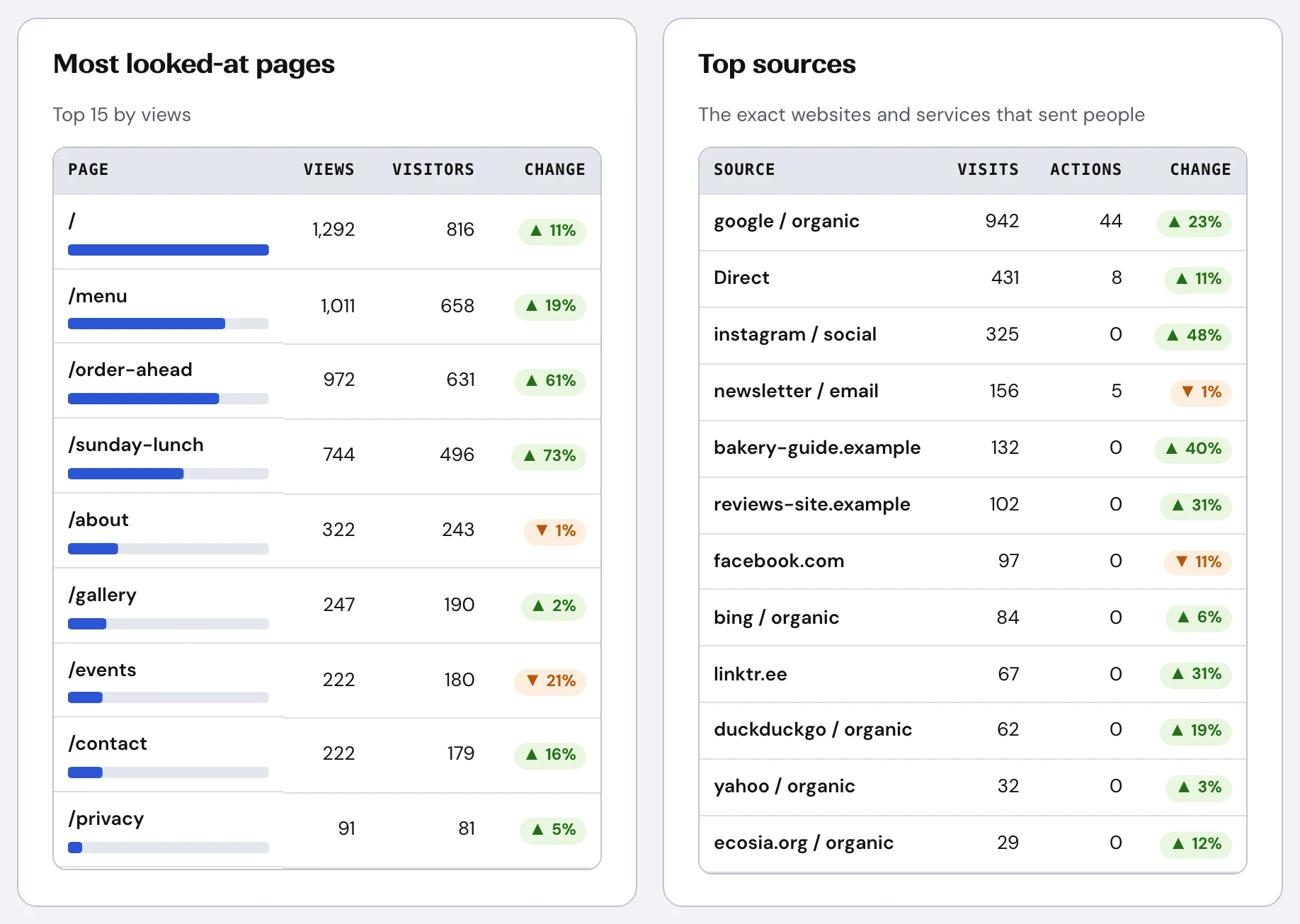Click the /contact page name

coord(108,743)
